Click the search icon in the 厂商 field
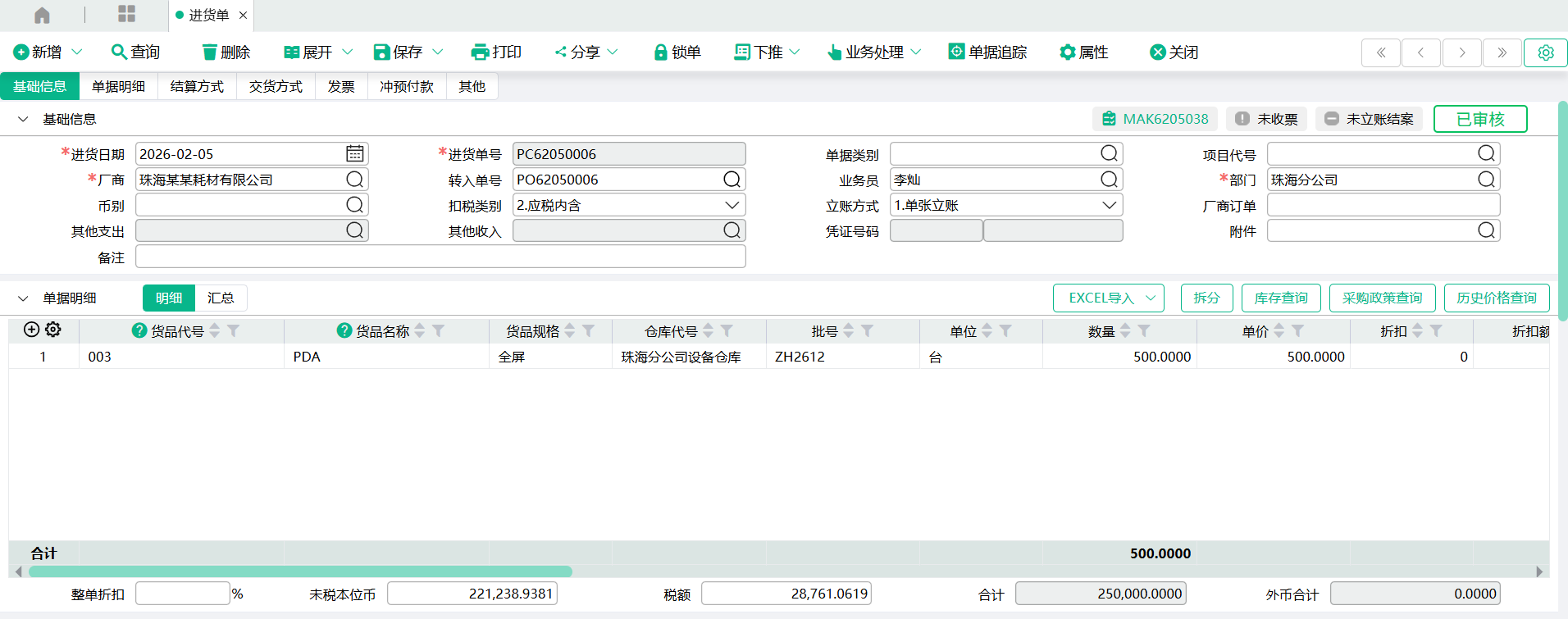Image resolution: width=1568 pixels, height=619 pixels. pyautogui.click(x=354, y=180)
